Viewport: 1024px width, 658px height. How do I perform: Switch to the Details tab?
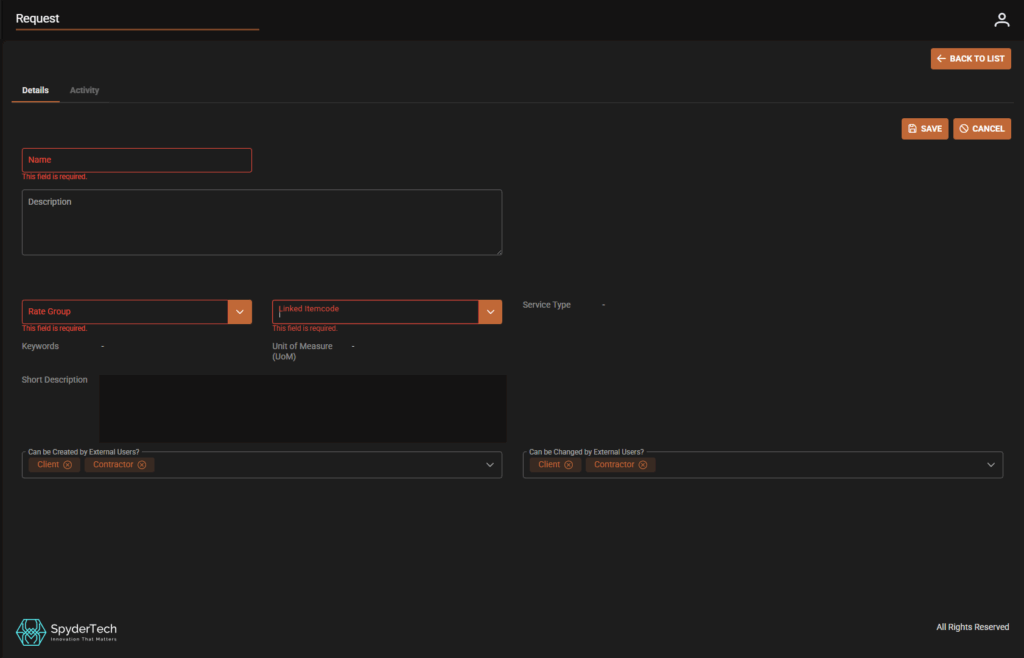pyautogui.click(x=35, y=91)
